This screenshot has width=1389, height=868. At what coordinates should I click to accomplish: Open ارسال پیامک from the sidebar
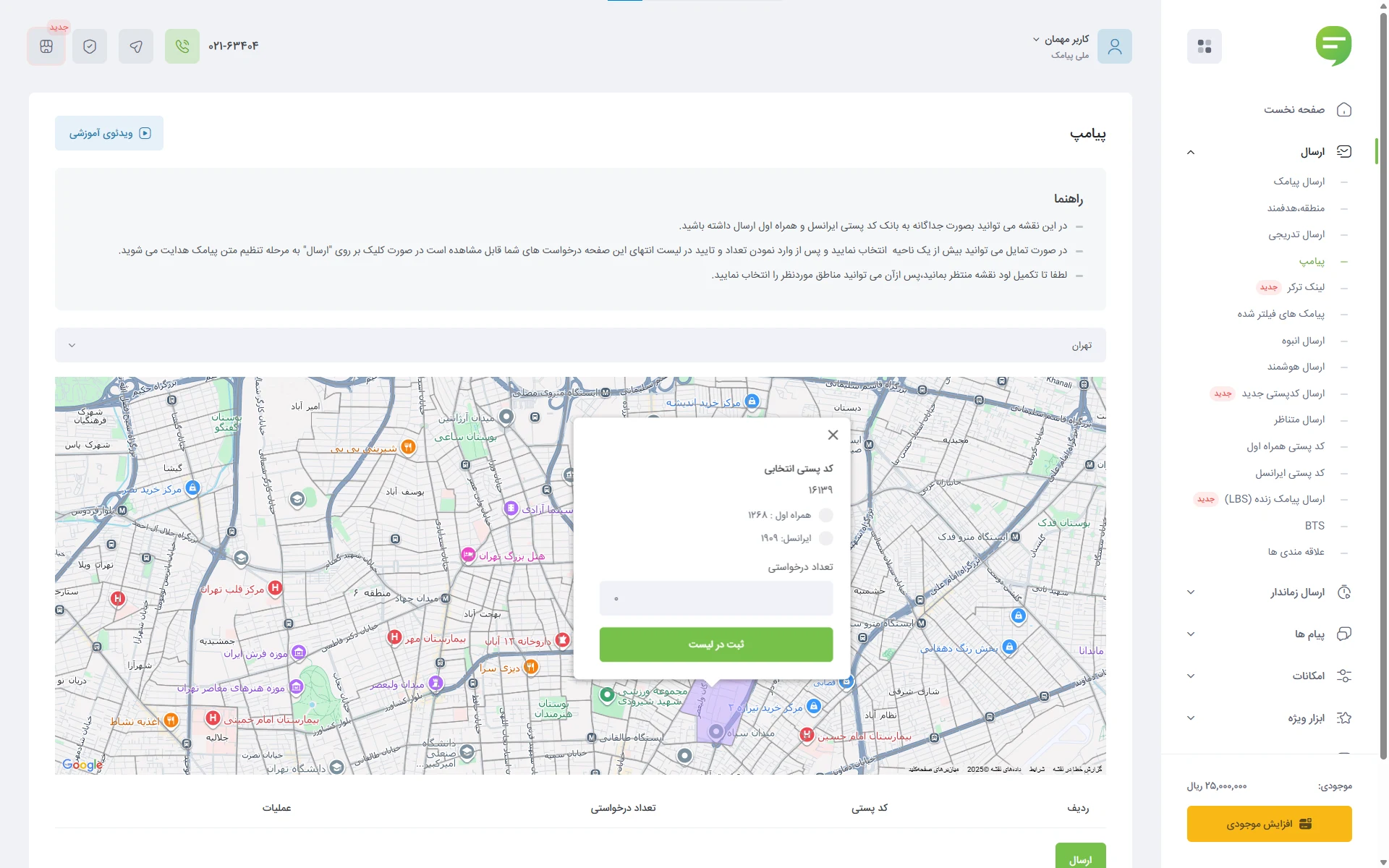(1299, 182)
